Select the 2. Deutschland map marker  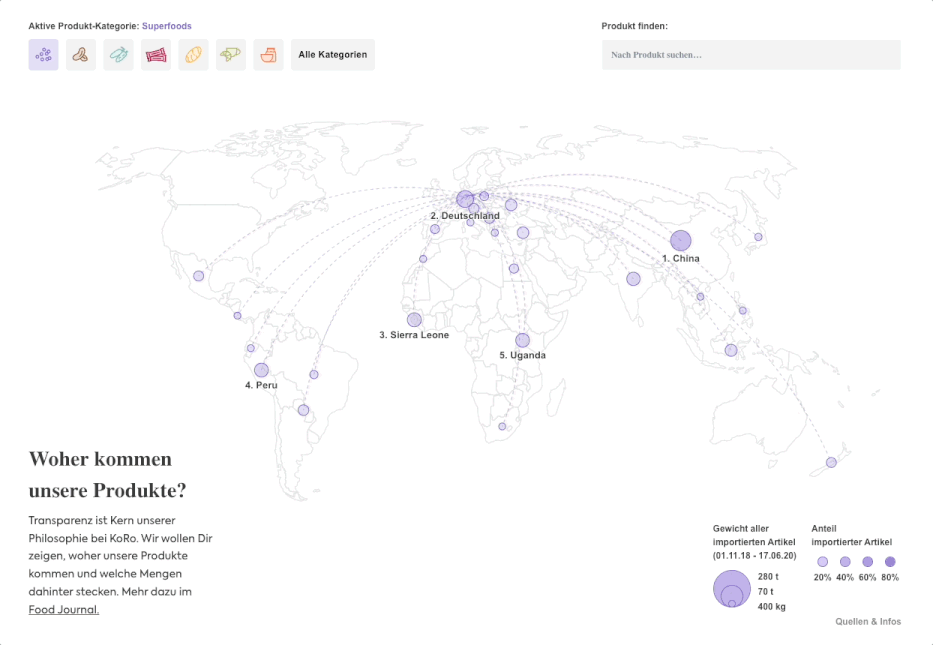[465, 199]
